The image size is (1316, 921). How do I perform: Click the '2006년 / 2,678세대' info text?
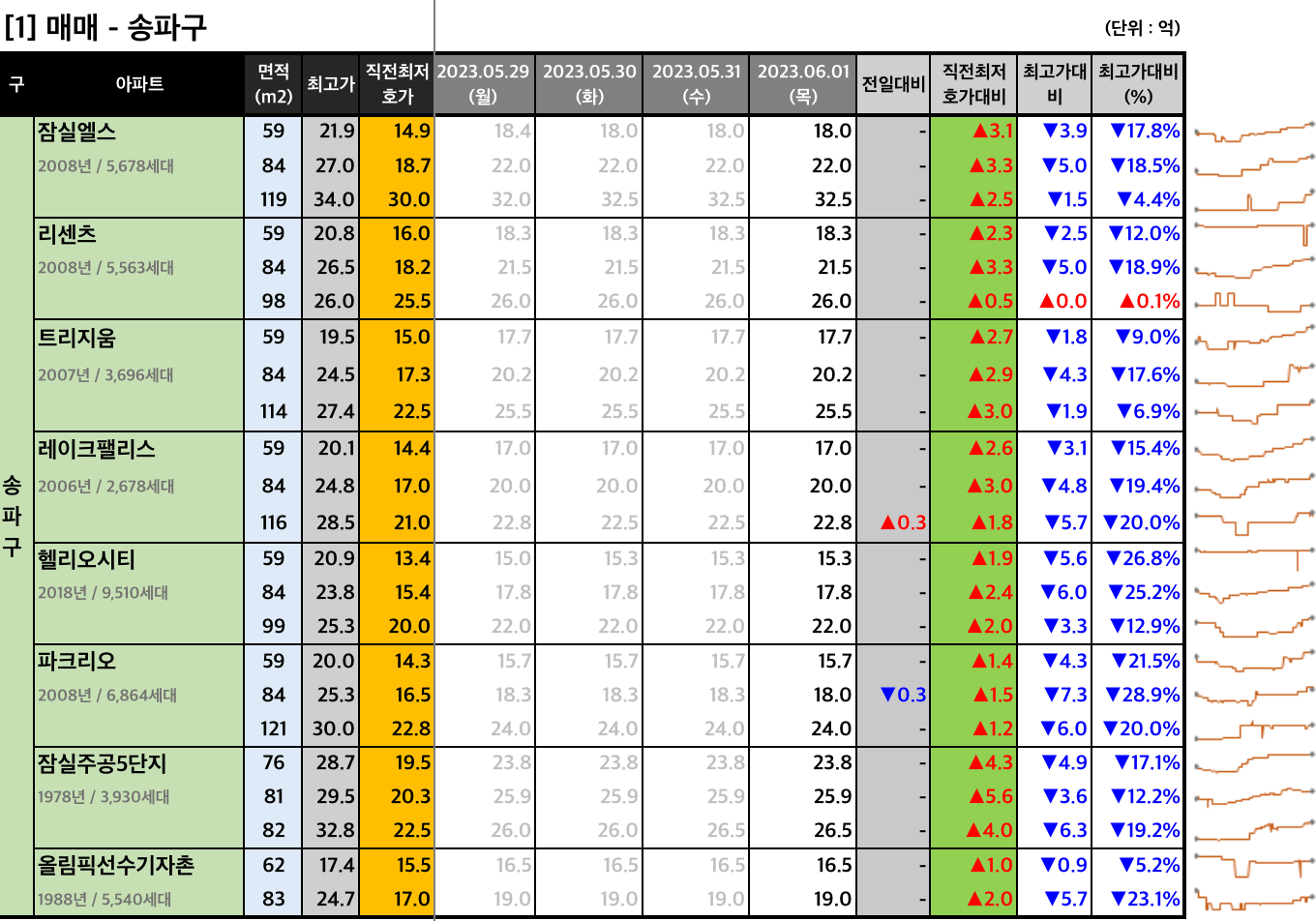click(x=106, y=487)
